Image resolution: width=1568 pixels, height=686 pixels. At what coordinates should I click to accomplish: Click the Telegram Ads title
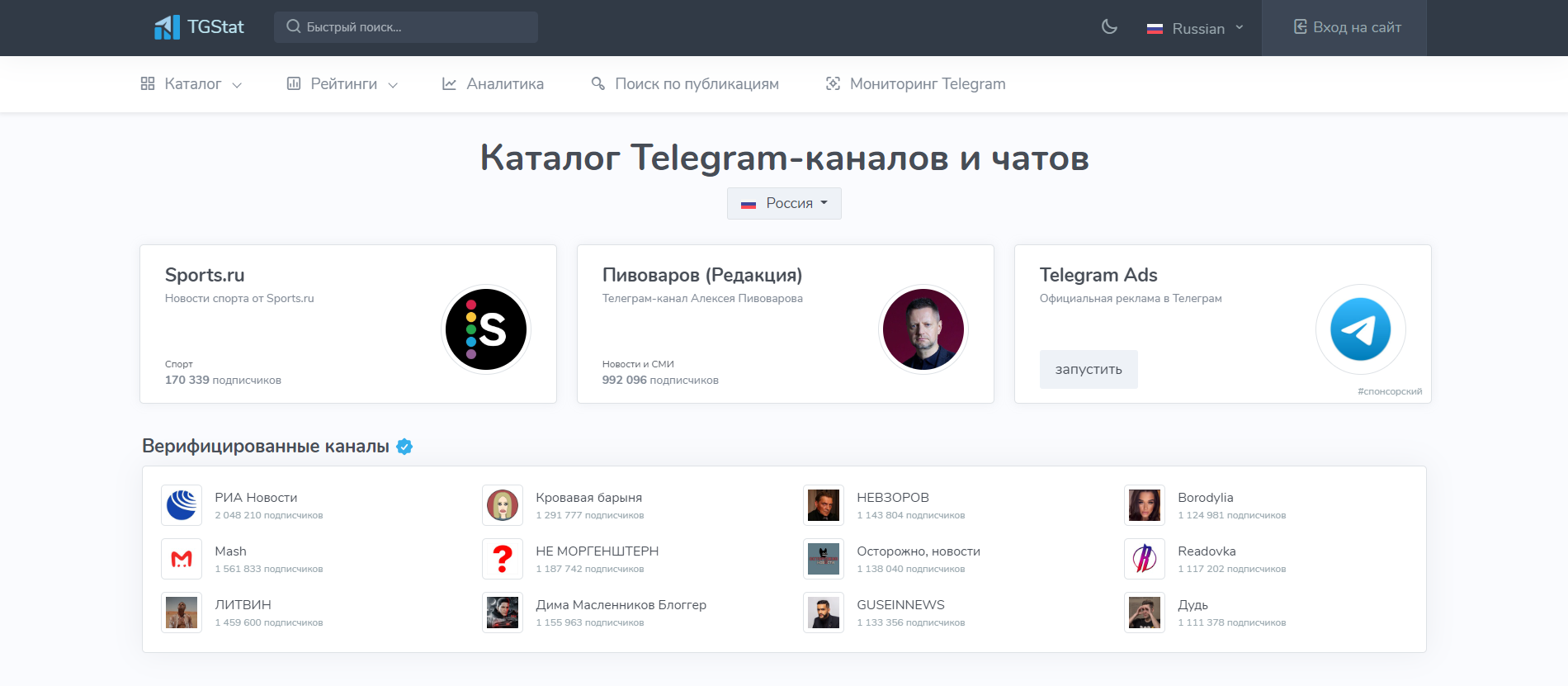click(1098, 275)
